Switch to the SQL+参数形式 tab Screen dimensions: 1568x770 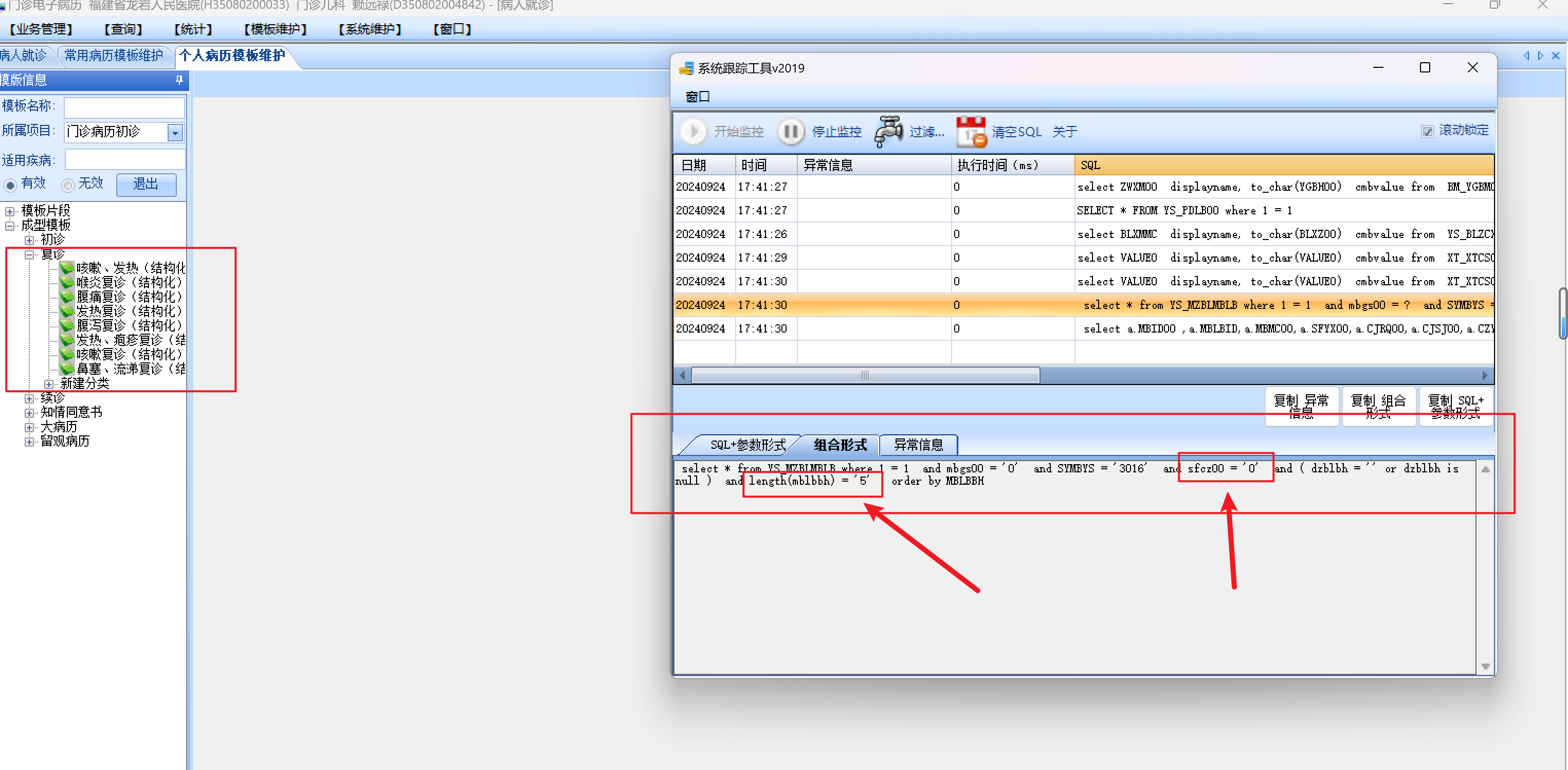point(747,445)
